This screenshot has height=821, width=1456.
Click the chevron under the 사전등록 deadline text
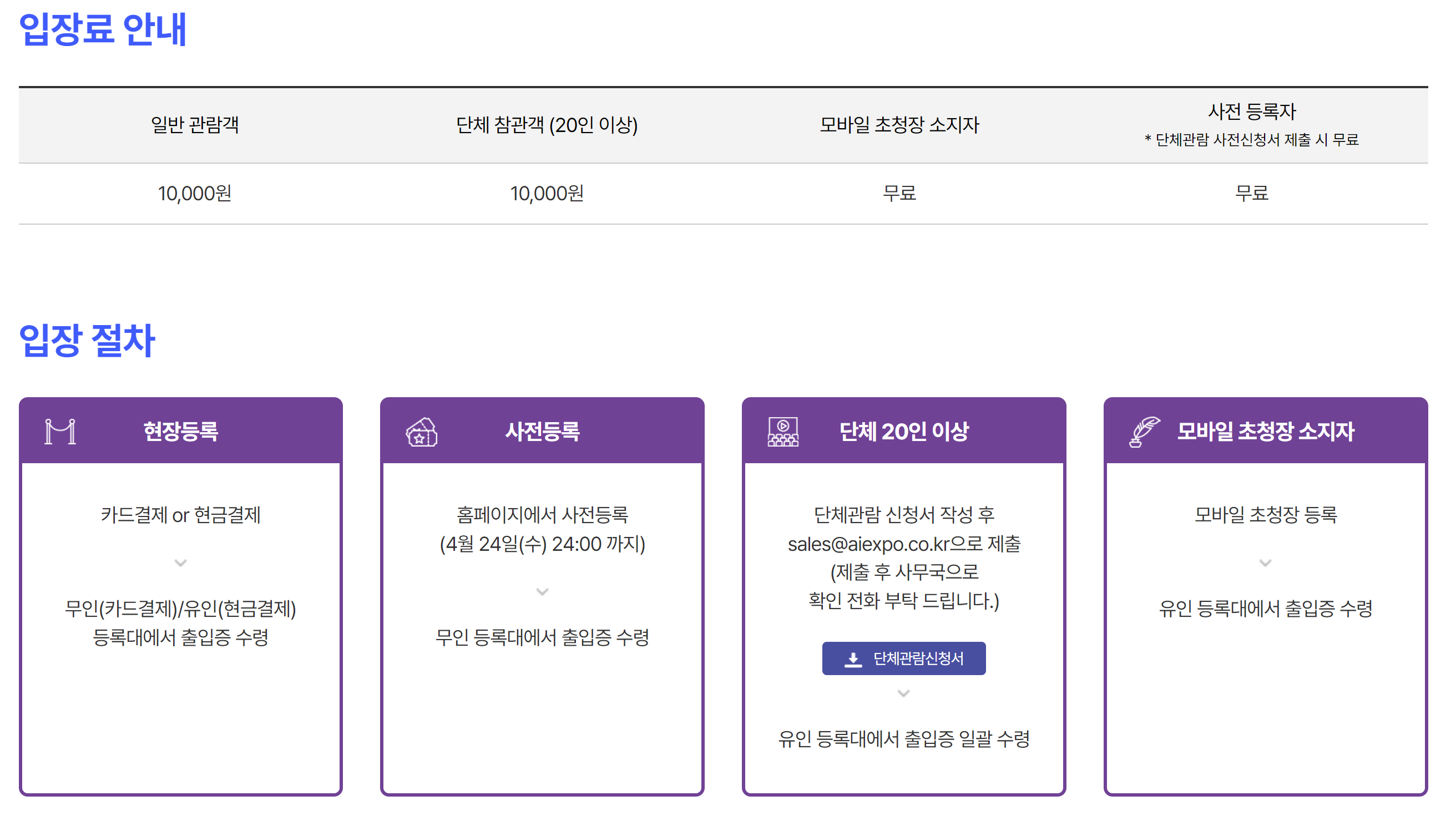pyautogui.click(x=542, y=591)
